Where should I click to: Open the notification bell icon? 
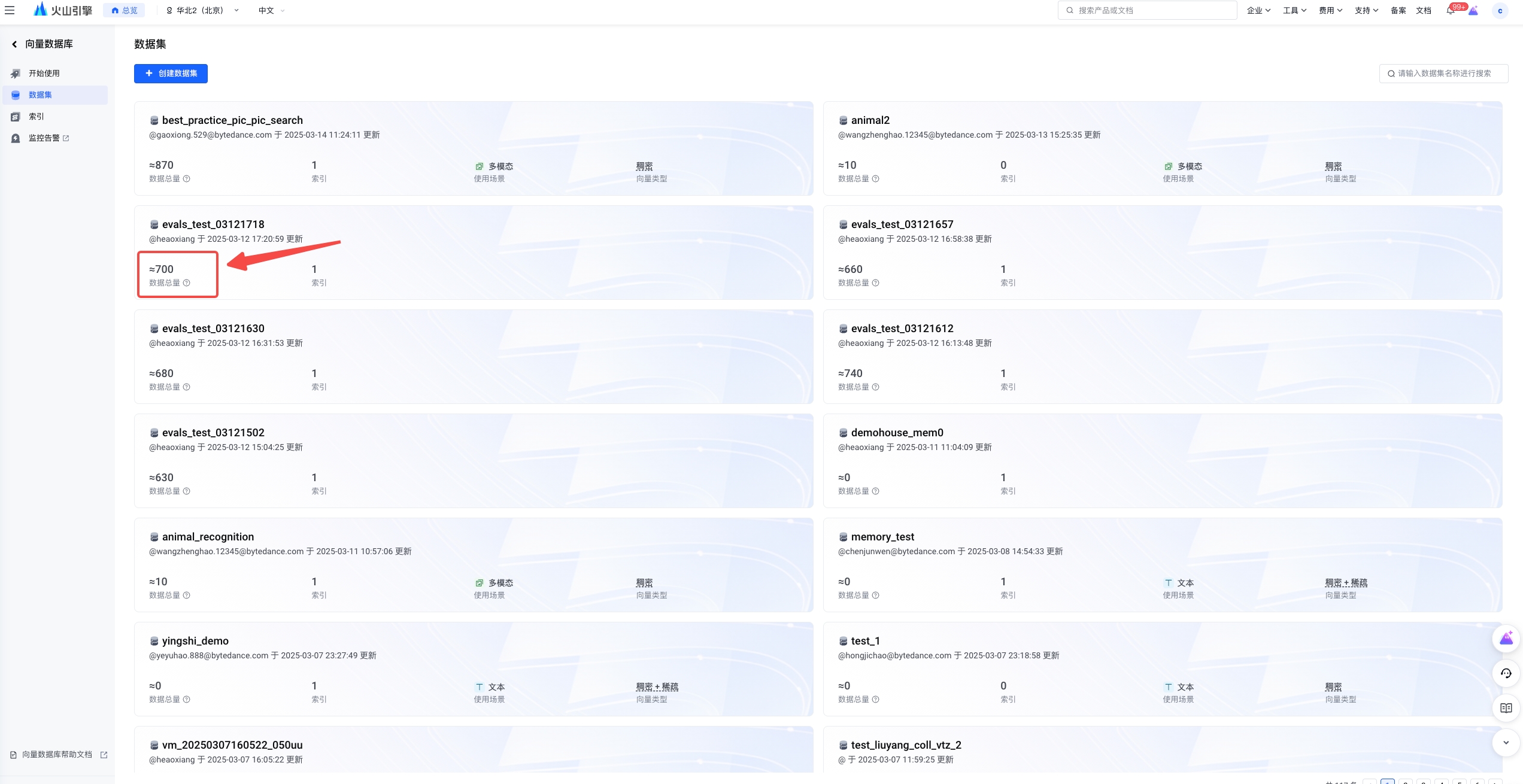1451,10
